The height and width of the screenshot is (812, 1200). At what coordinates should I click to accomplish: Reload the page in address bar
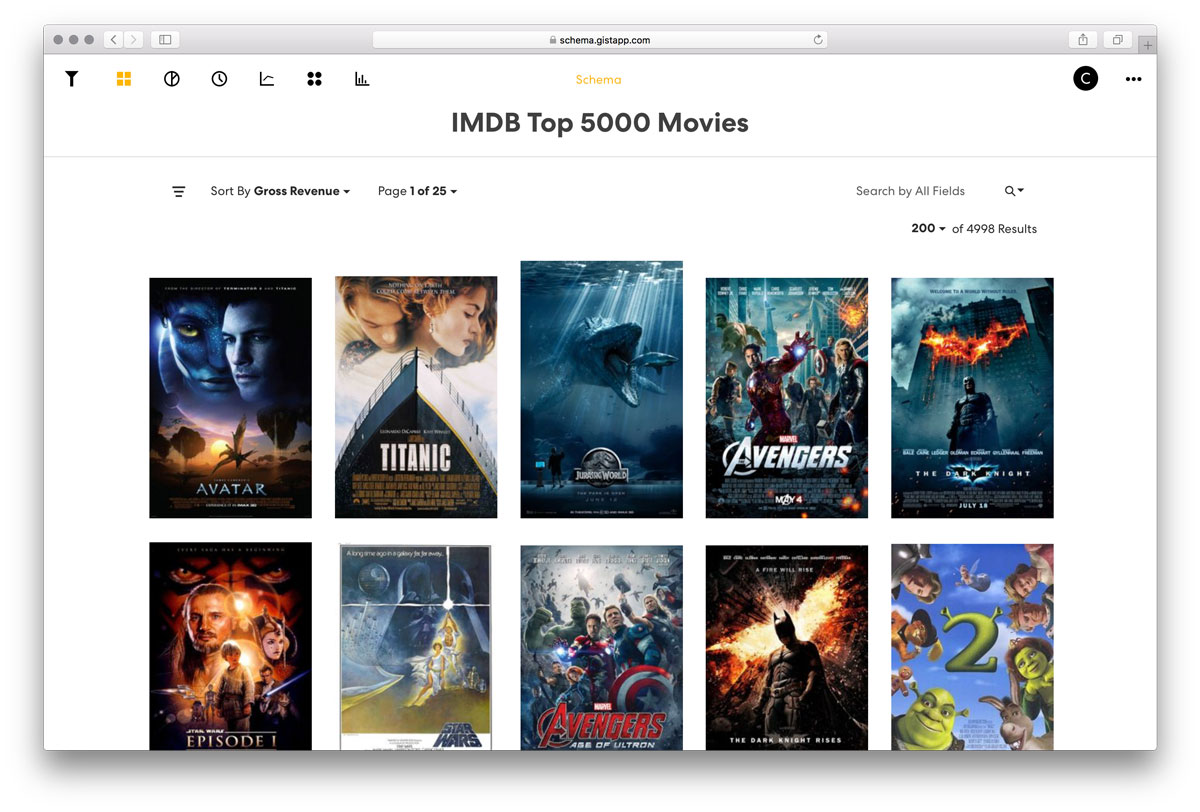click(x=818, y=40)
